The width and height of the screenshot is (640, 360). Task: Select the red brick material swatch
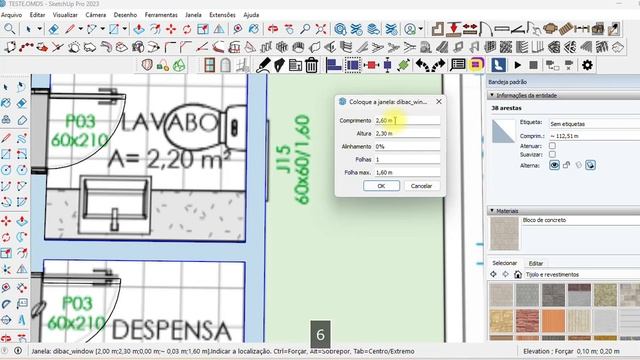click(527, 320)
